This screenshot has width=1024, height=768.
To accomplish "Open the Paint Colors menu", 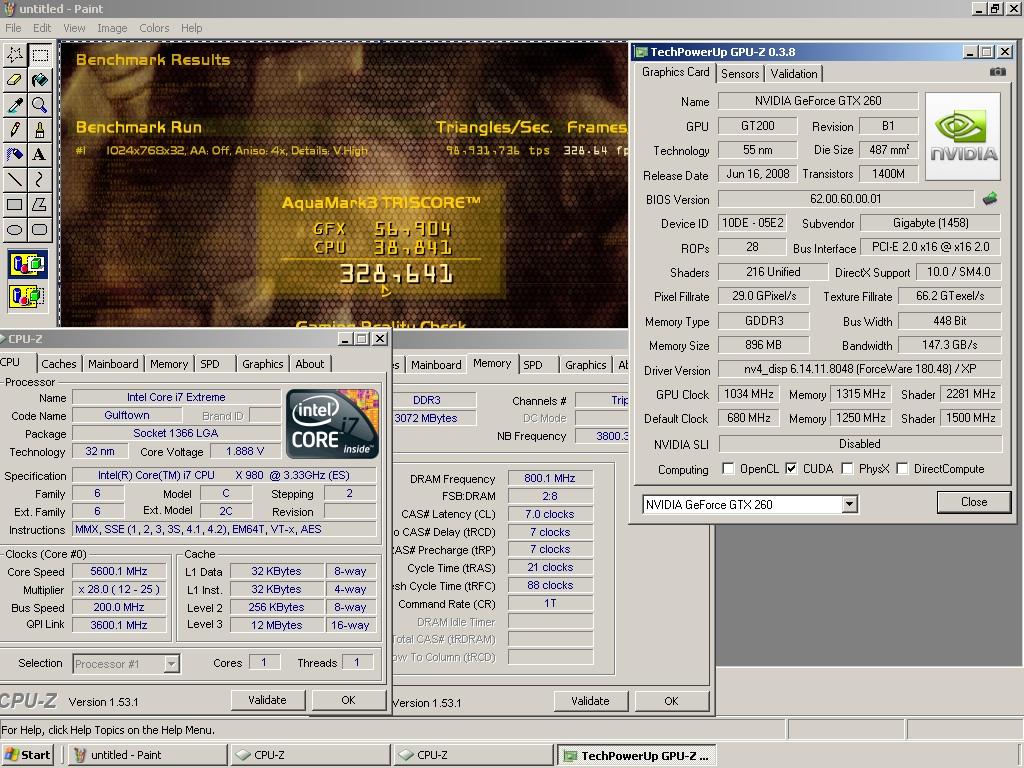I will point(154,28).
